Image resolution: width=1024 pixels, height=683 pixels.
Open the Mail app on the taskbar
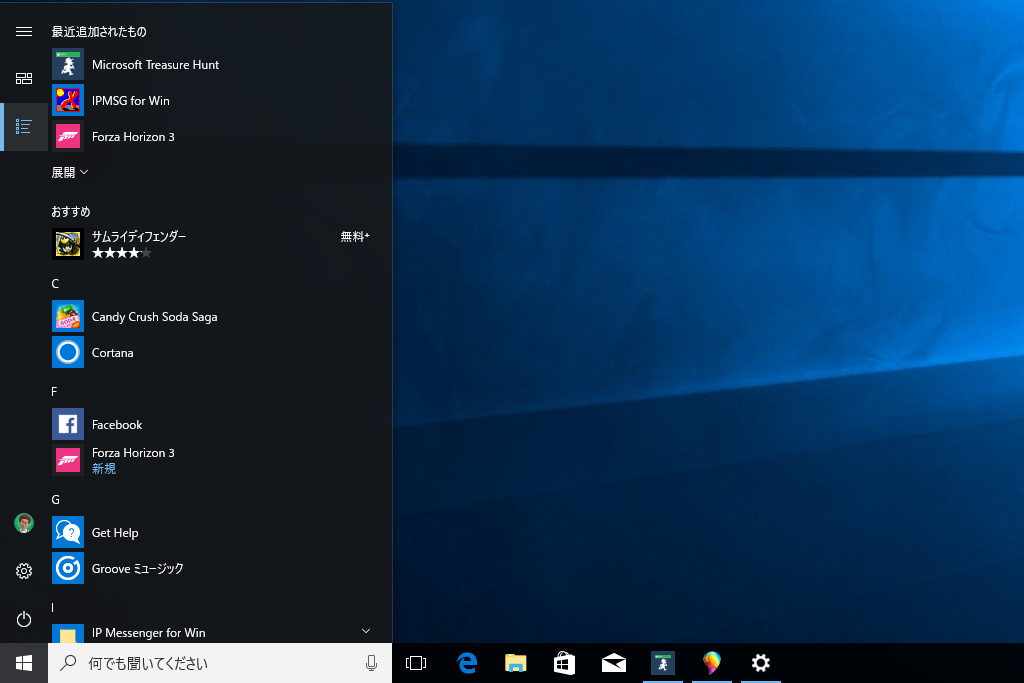pos(613,663)
